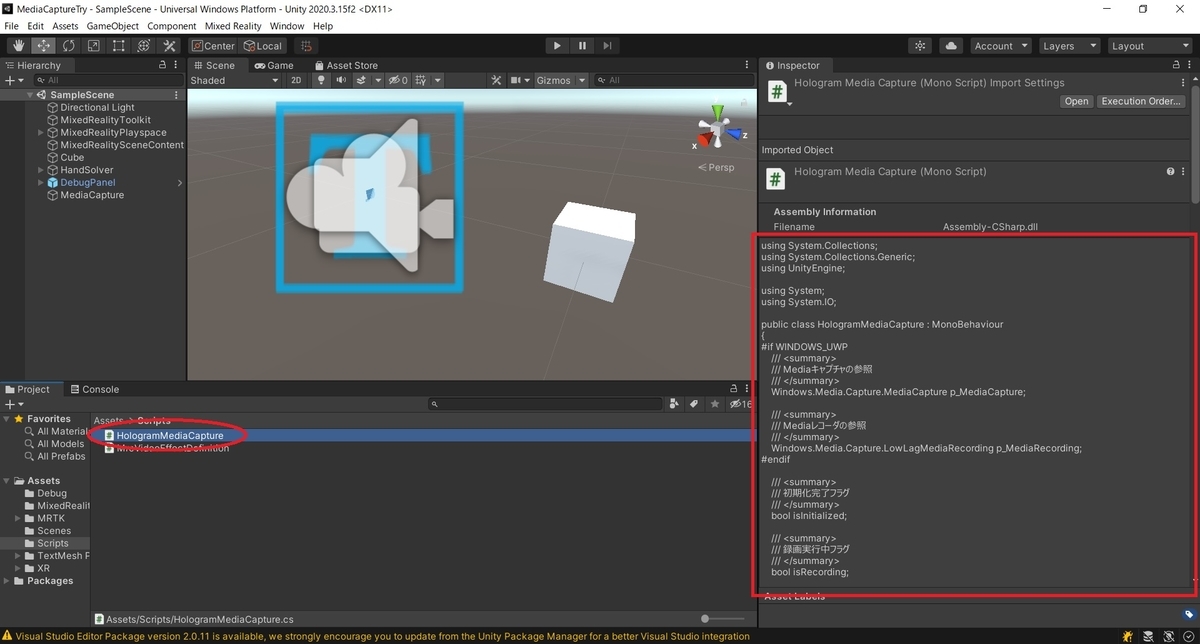Click the Step frame button
The image size is (1200, 644).
pyautogui.click(x=607, y=46)
